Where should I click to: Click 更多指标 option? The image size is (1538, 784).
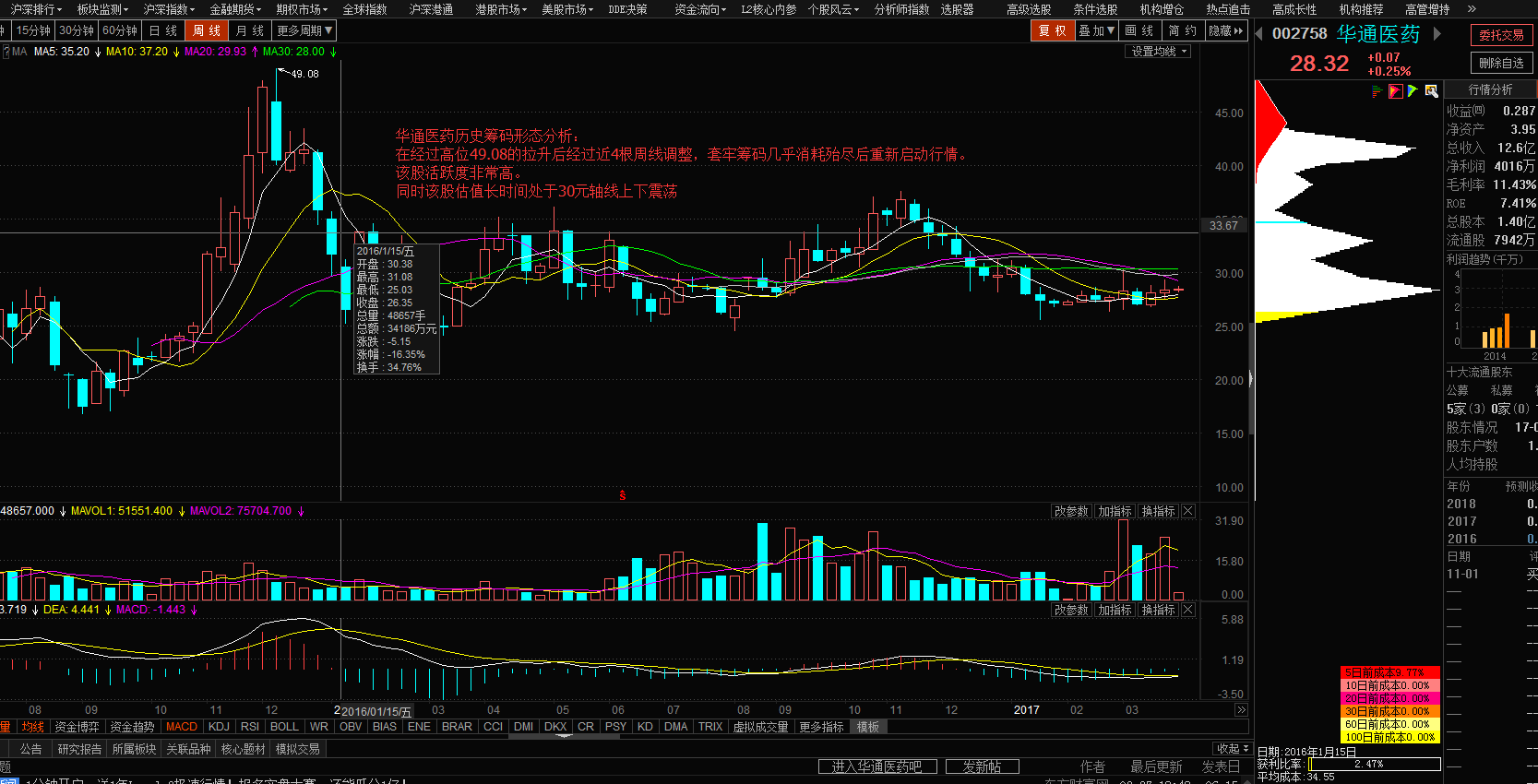point(821,727)
